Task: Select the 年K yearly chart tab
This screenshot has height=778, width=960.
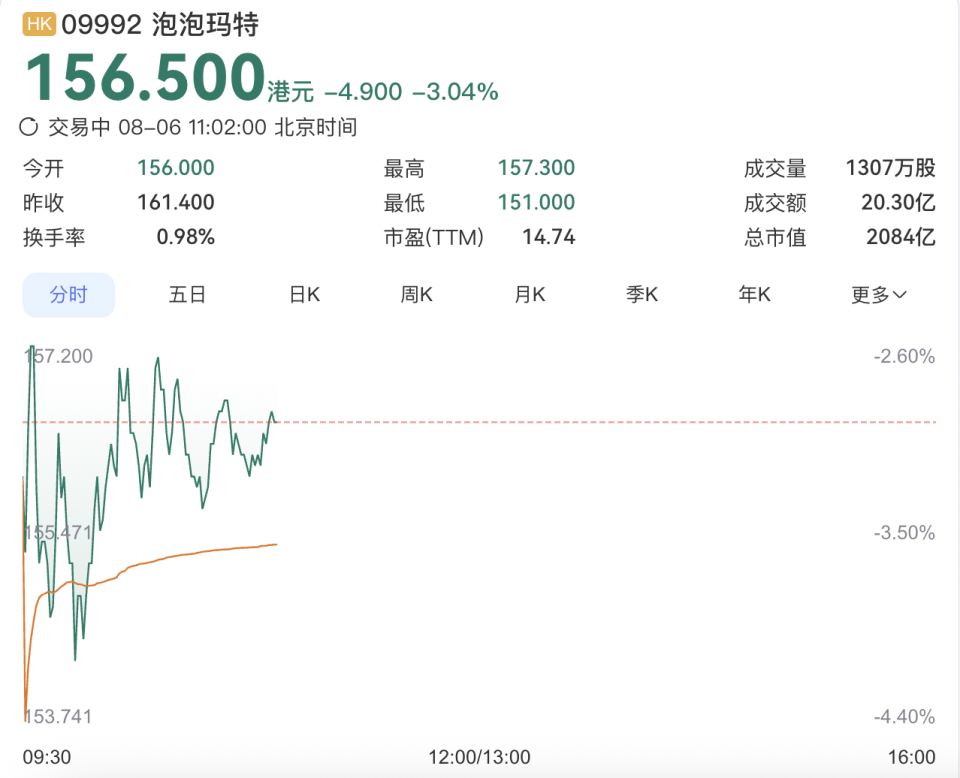Action: (x=754, y=295)
